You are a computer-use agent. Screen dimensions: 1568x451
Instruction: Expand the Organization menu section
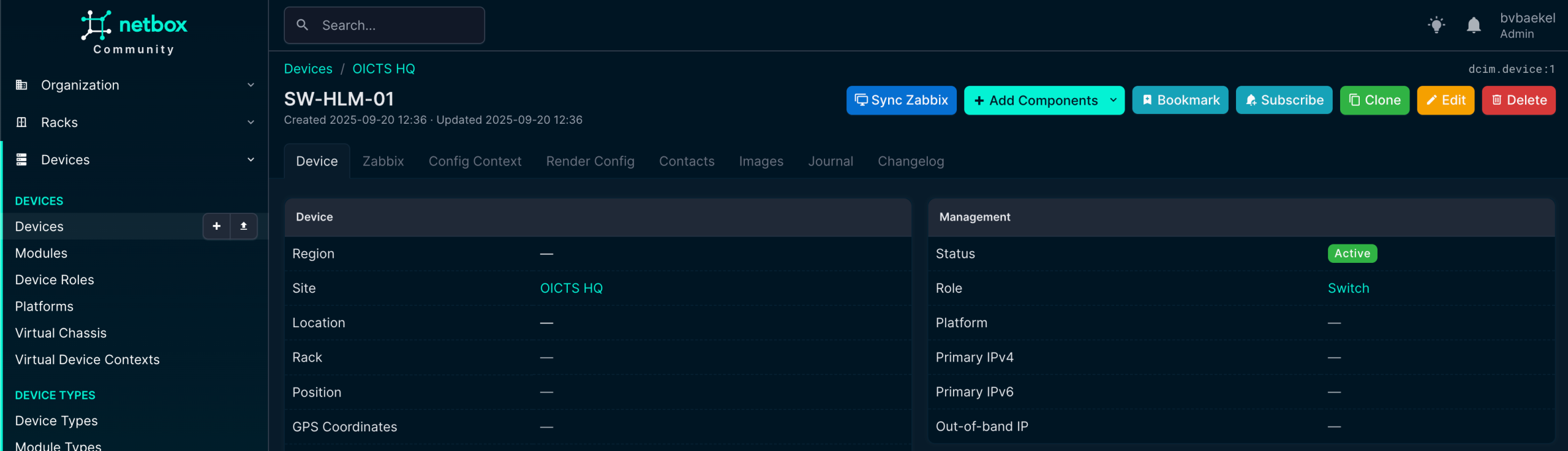(135, 85)
